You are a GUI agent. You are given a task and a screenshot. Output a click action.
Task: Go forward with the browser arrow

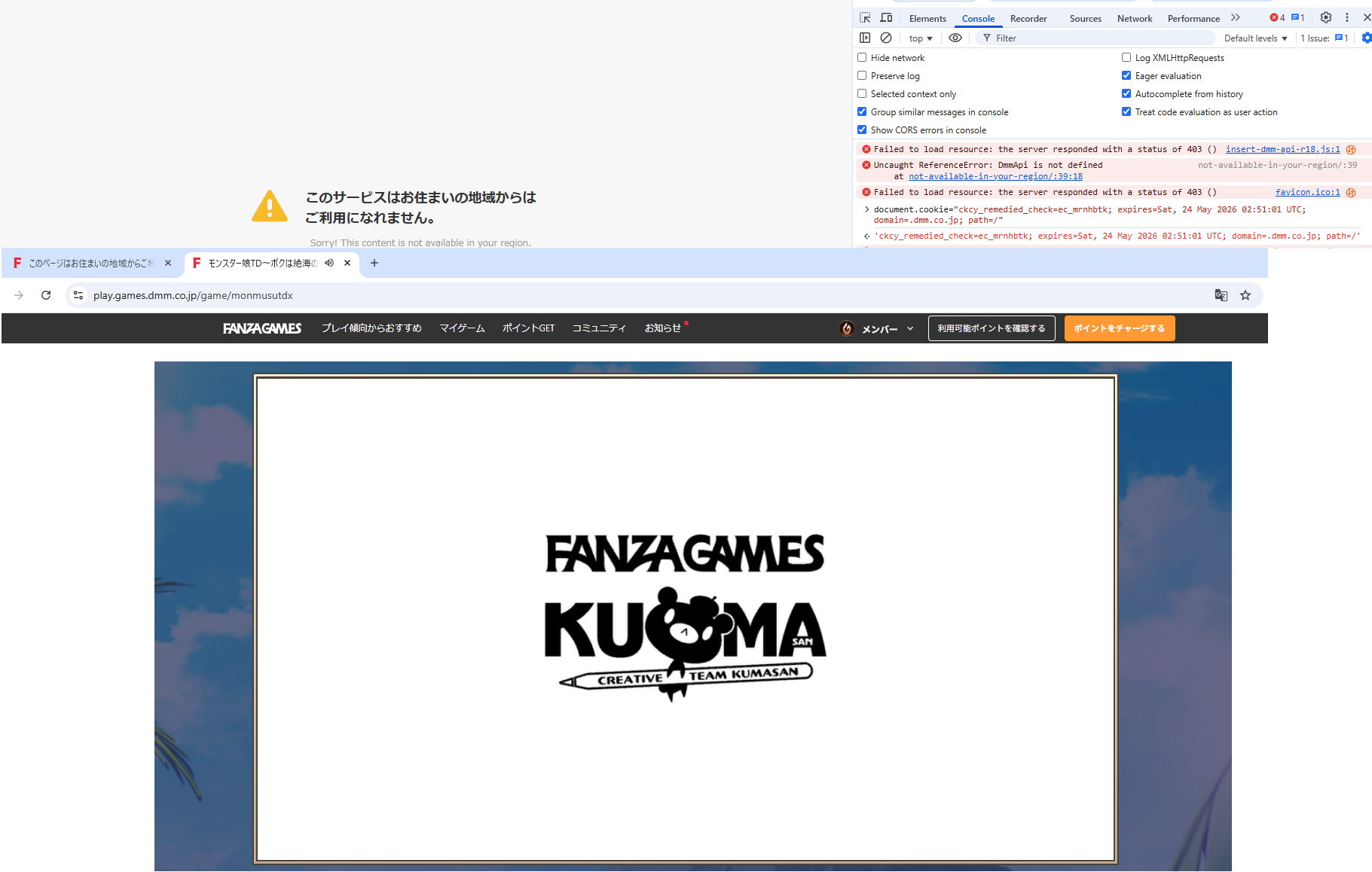coord(19,295)
